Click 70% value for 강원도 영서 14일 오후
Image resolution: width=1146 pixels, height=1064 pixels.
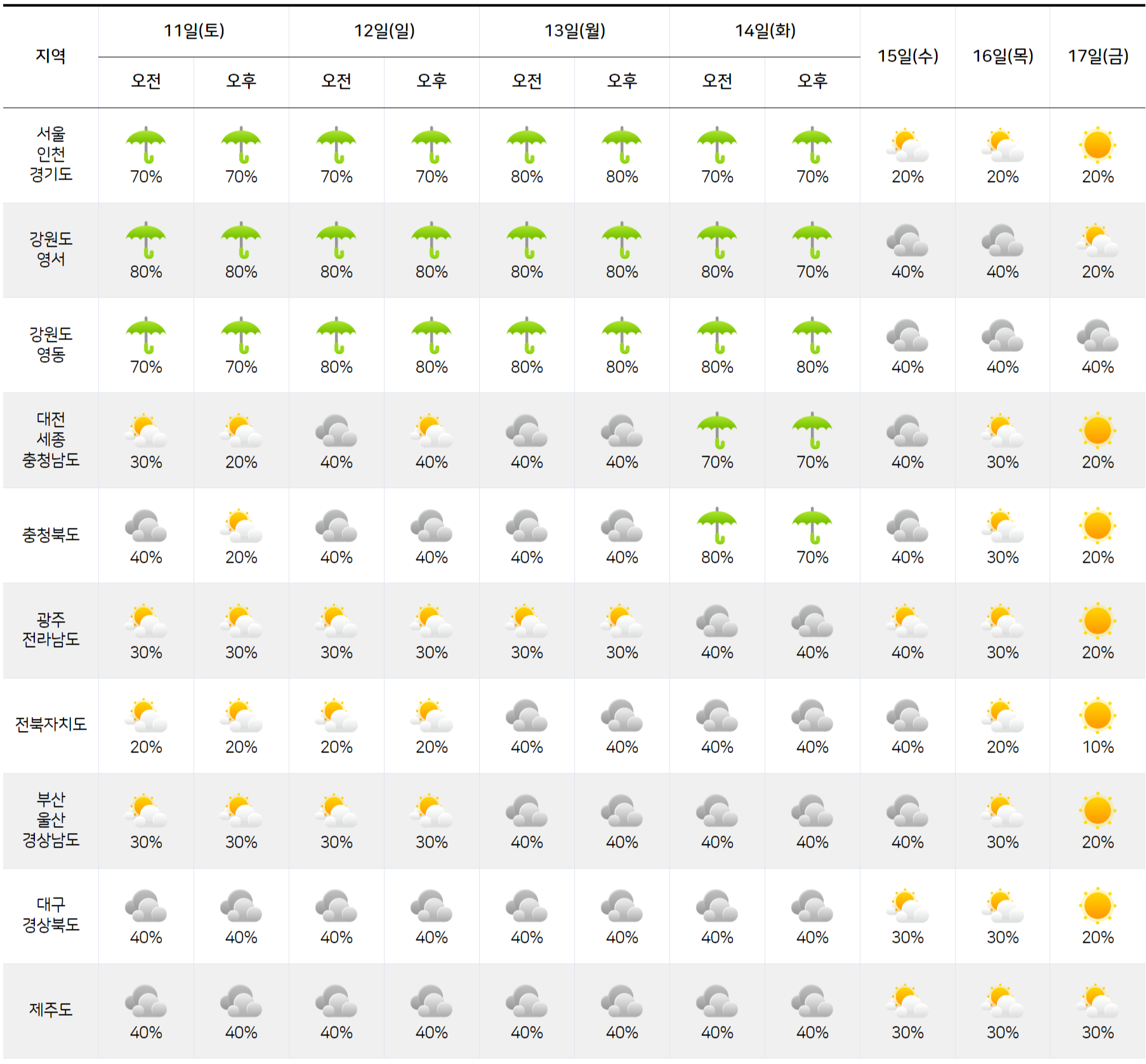812,272
